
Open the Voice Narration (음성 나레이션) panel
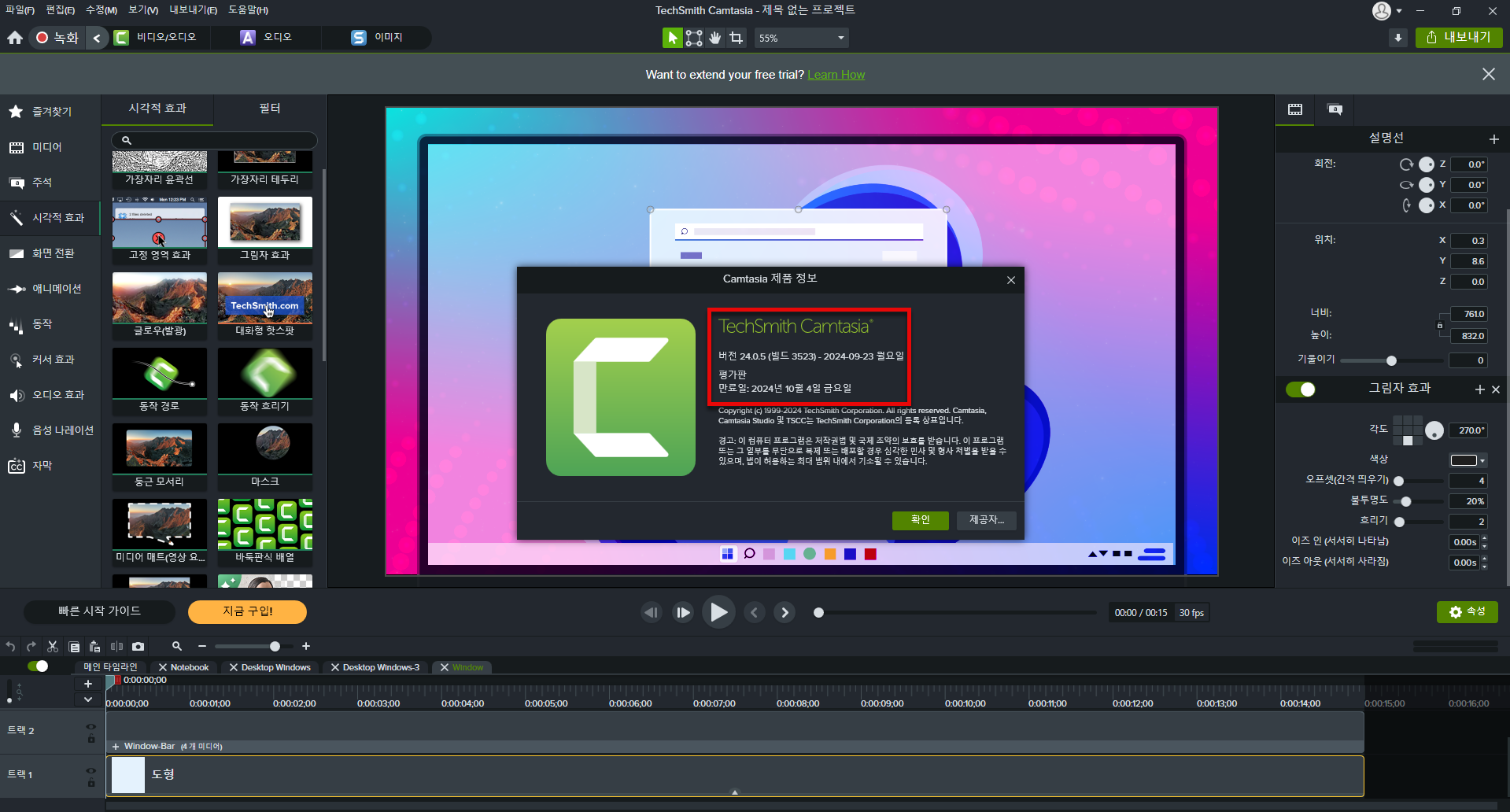(x=50, y=430)
